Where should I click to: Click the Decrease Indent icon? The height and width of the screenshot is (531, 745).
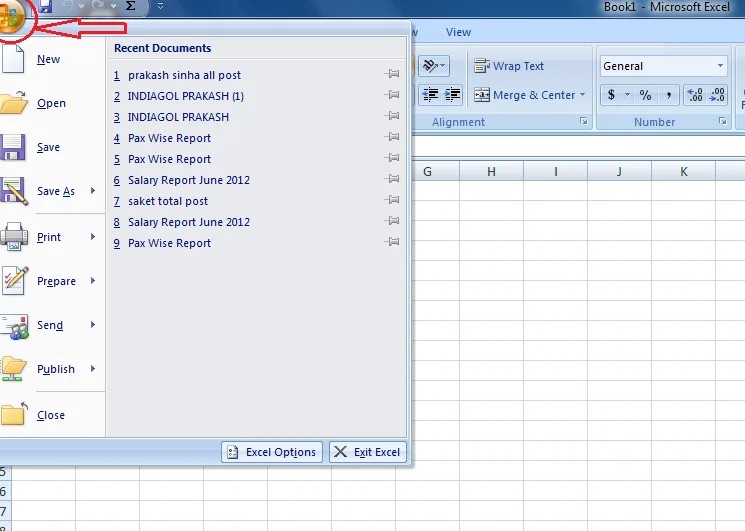pyautogui.click(x=430, y=95)
